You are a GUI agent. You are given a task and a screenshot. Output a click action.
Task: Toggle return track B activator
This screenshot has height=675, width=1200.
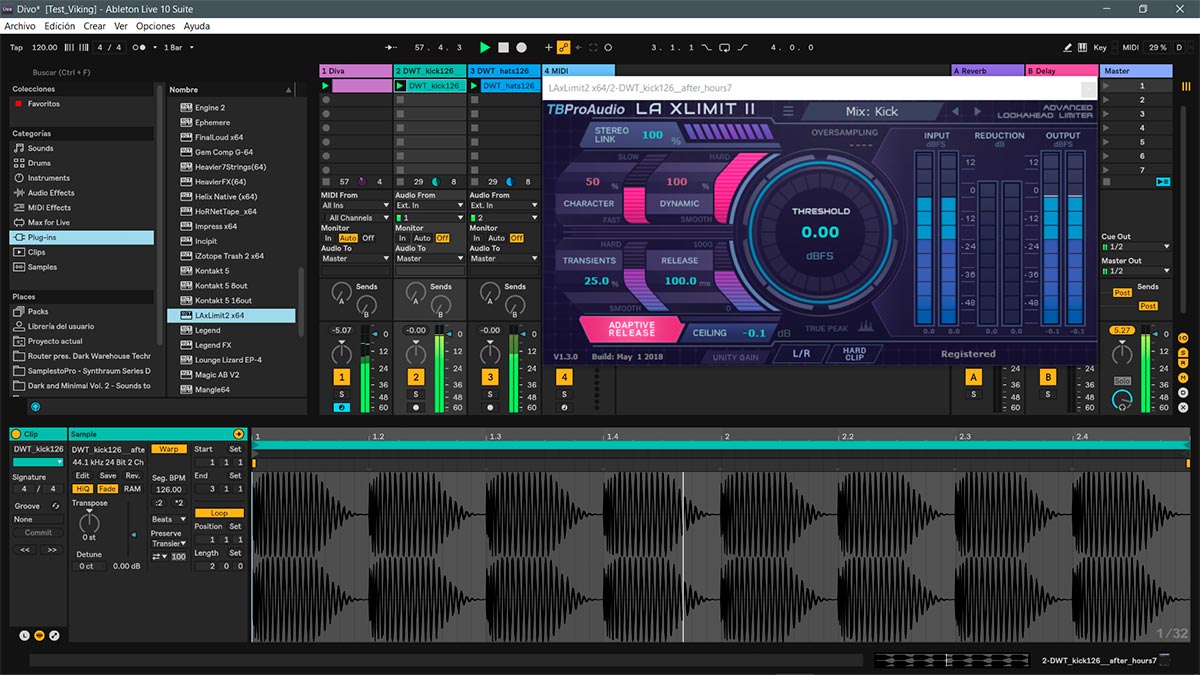coord(1048,377)
